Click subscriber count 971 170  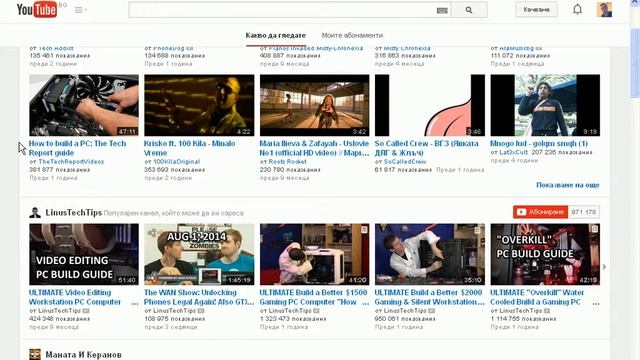[x=584, y=212]
